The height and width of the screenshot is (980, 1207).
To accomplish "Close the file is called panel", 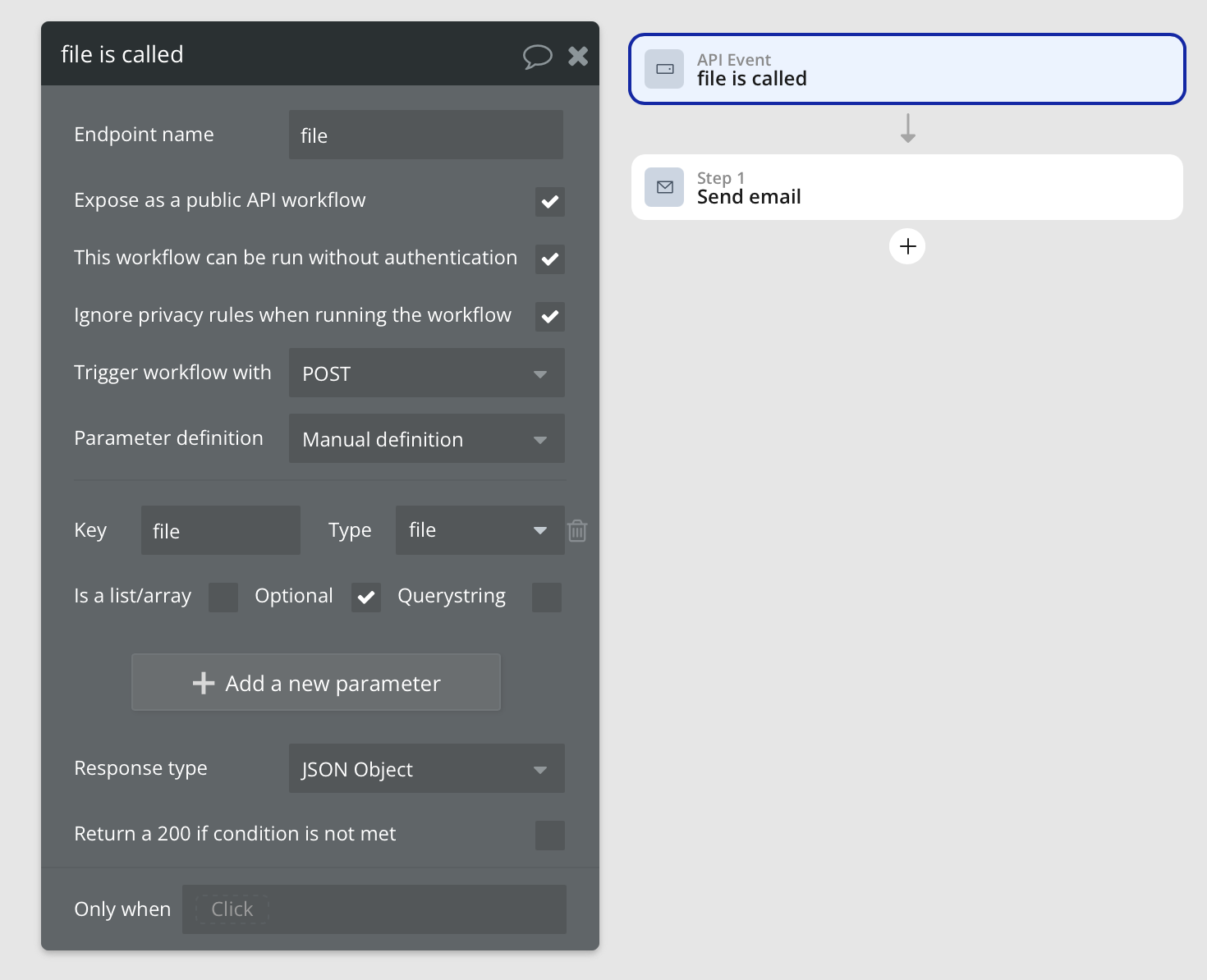I will point(578,56).
